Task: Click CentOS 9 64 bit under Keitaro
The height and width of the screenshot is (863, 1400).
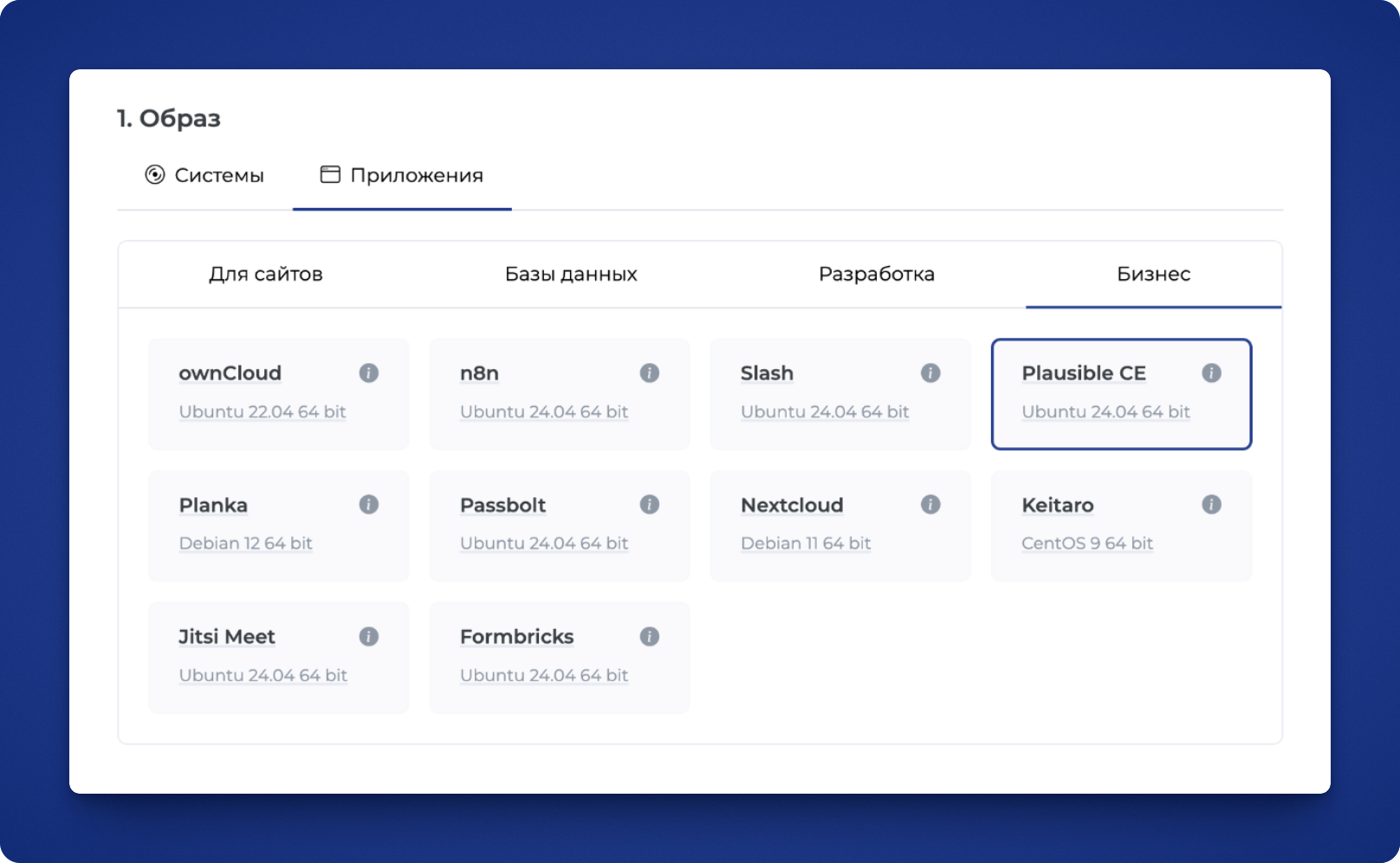Action: [x=1087, y=543]
